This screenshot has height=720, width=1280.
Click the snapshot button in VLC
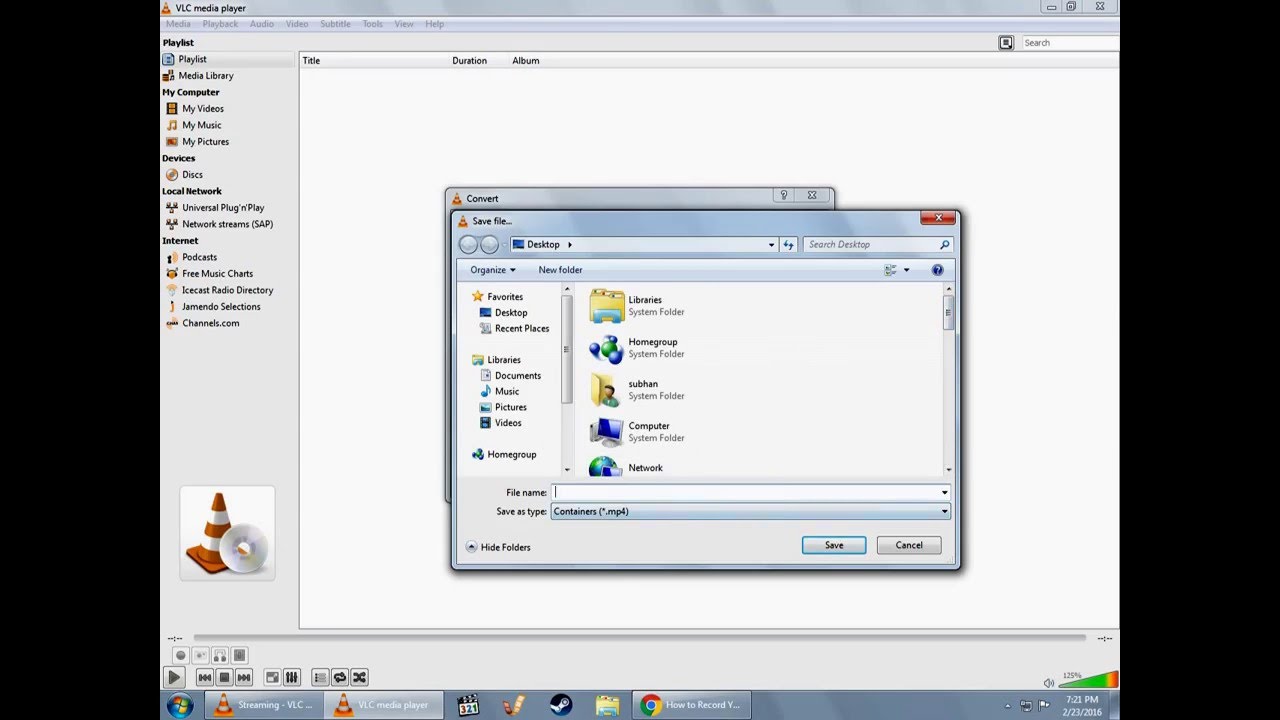(200, 656)
